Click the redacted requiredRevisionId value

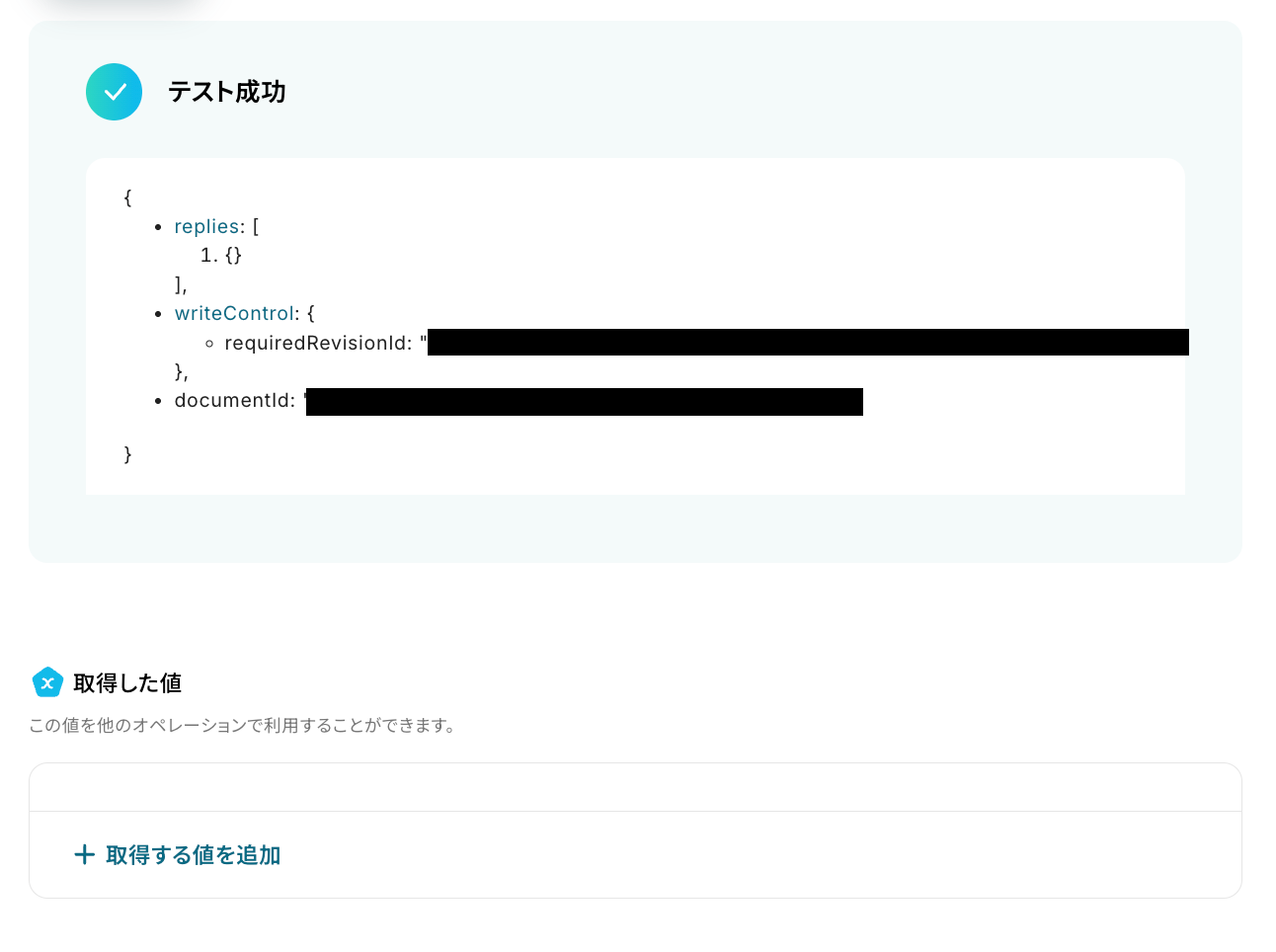(x=808, y=343)
